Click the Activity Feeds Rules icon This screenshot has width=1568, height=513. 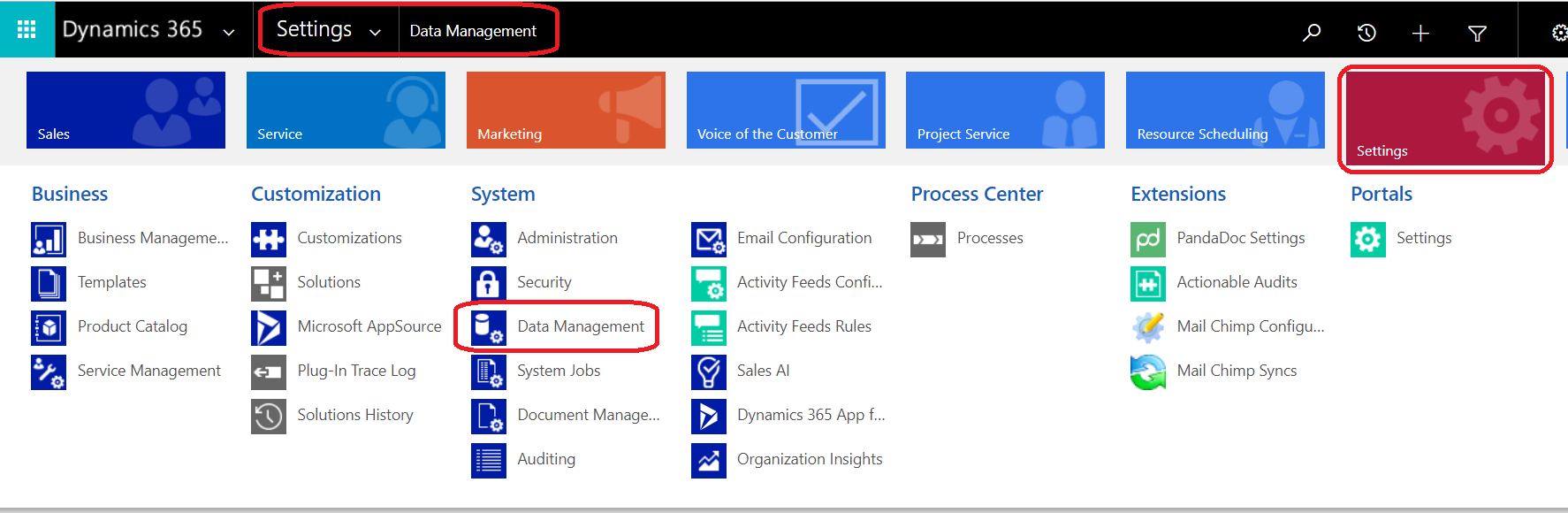pos(709,328)
